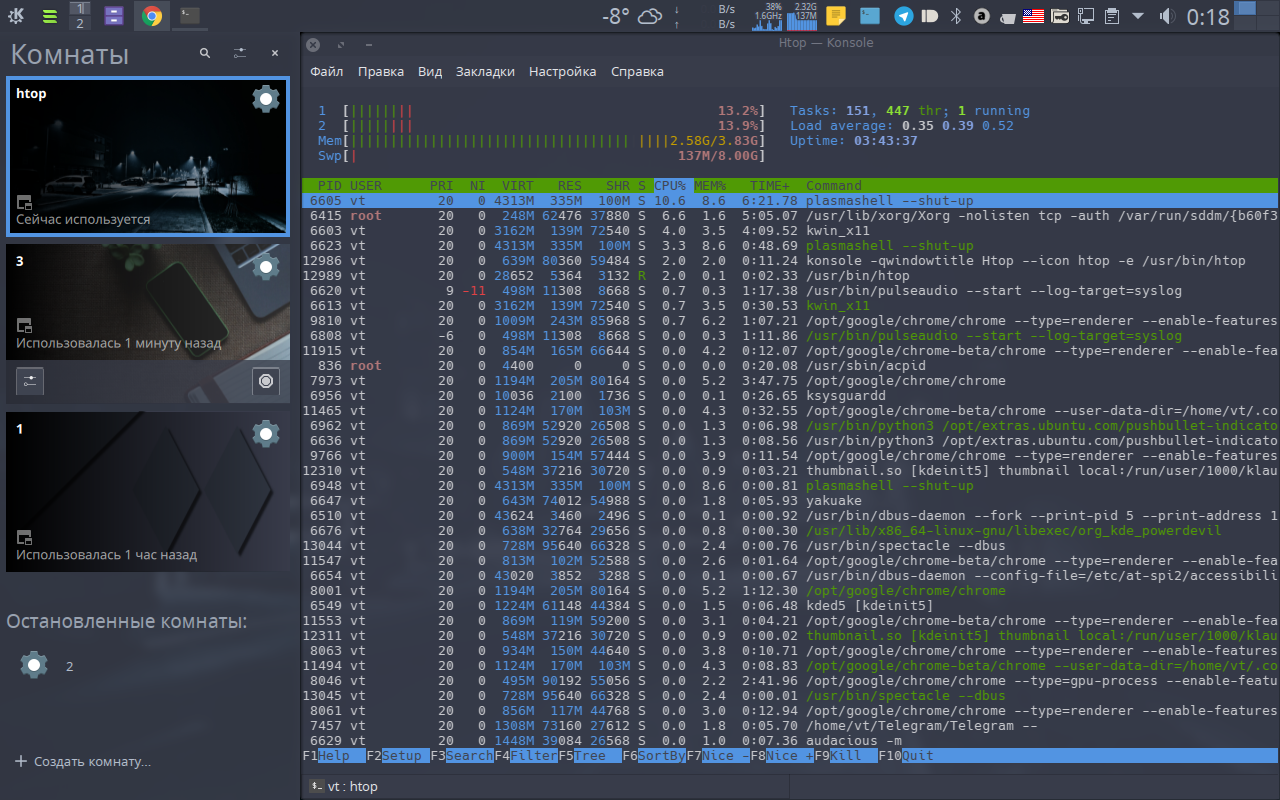Image resolution: width=1280 pixels, height=800 pixels.
Task: Click the right-edge desktop pager widget
Action: [1257, 16]
